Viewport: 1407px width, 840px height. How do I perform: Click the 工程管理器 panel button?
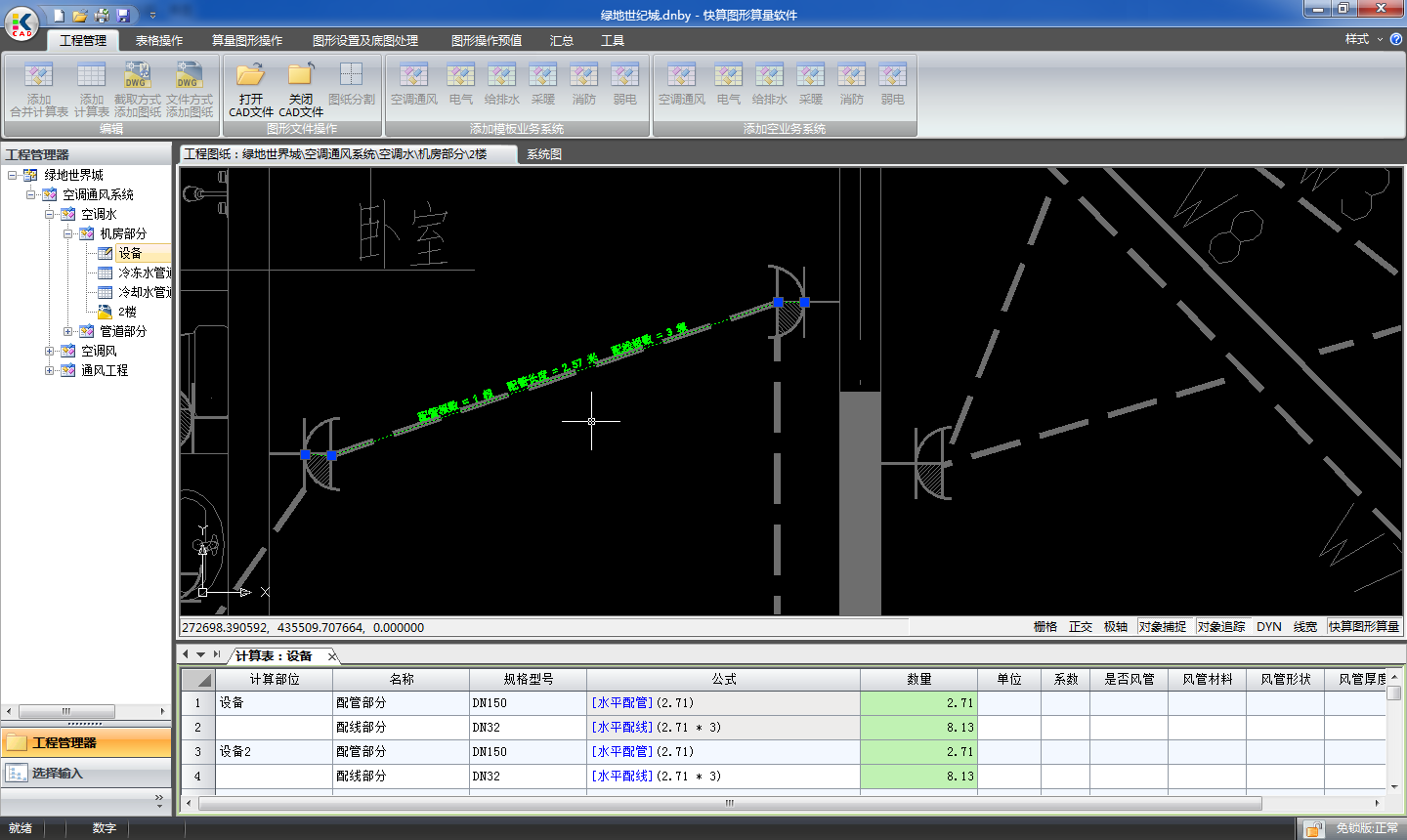[x=86, y=742]
